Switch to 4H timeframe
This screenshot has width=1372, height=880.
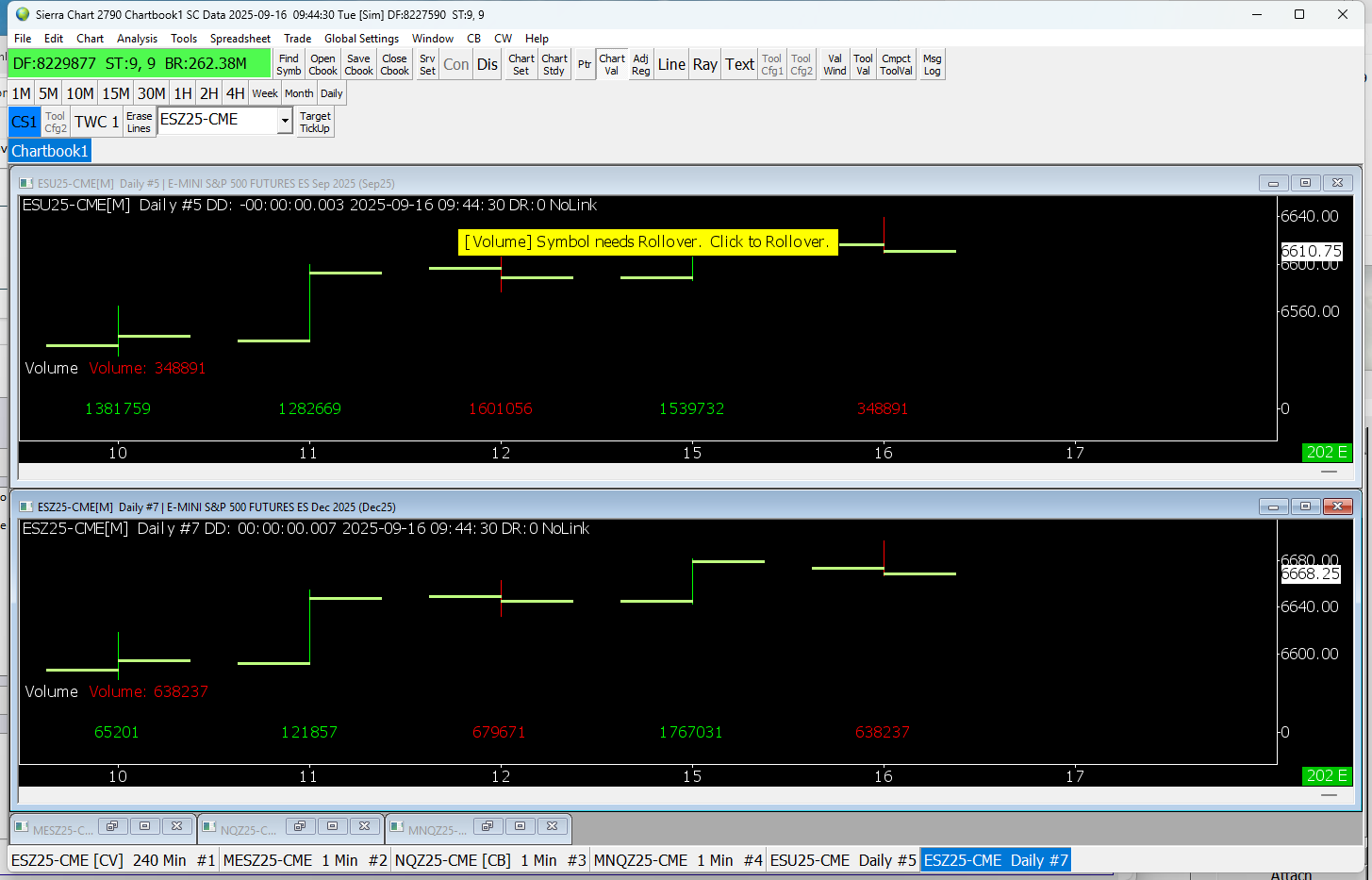(x=236, y=93)
